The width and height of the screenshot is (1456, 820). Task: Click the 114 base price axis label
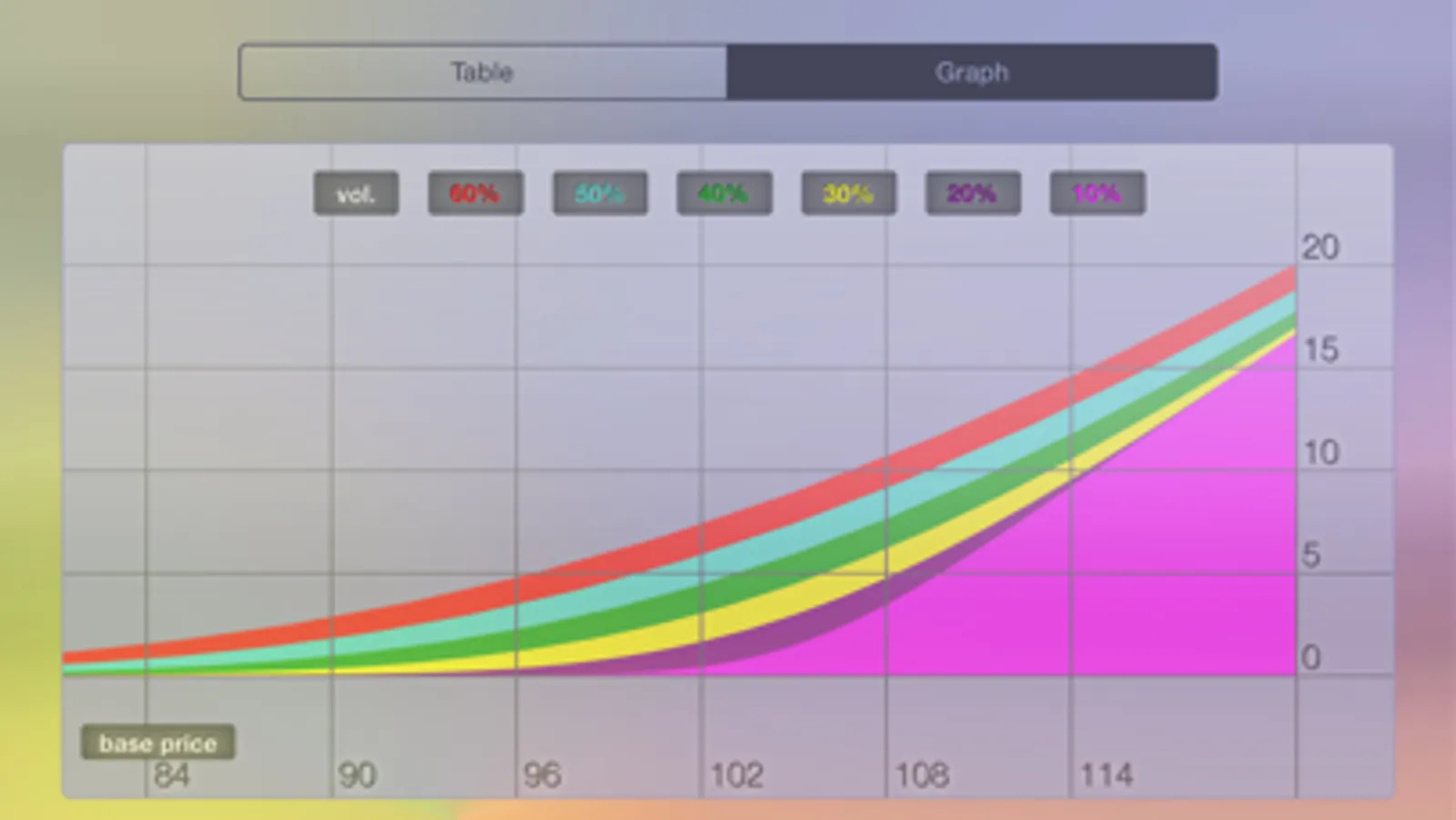pos(1106,776)
